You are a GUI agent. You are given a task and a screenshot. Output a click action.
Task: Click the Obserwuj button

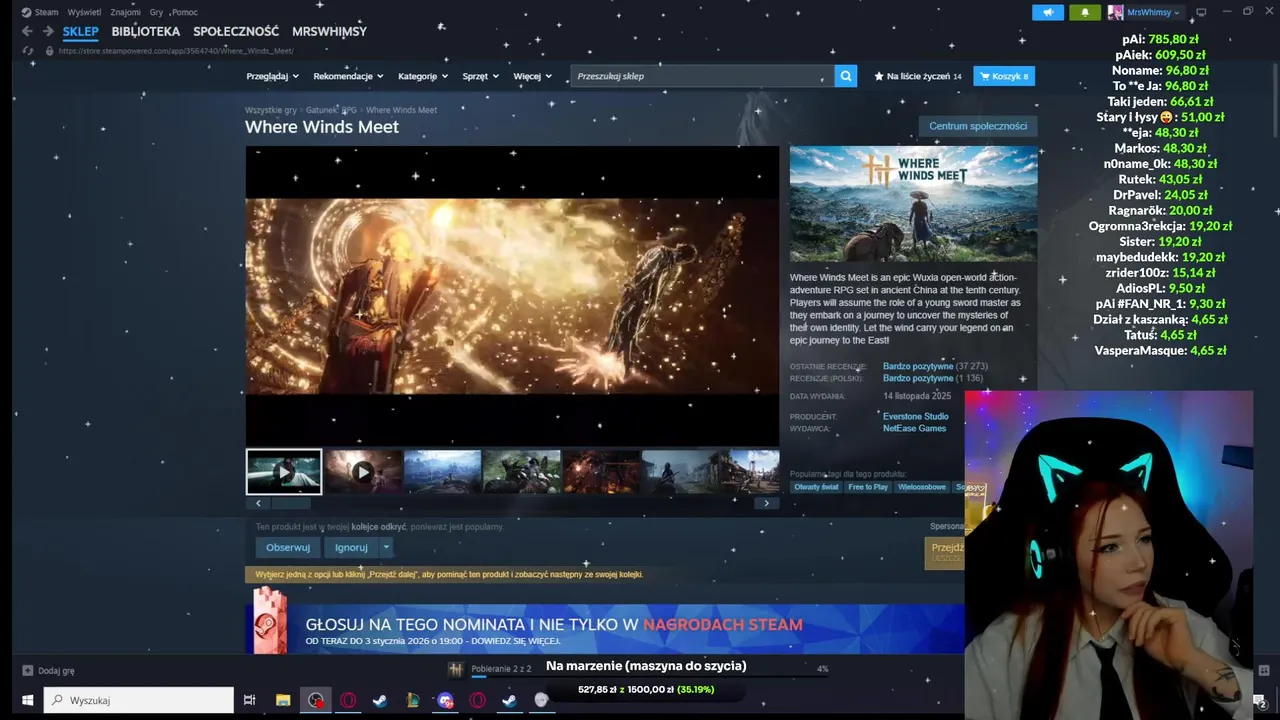[288, 547]
